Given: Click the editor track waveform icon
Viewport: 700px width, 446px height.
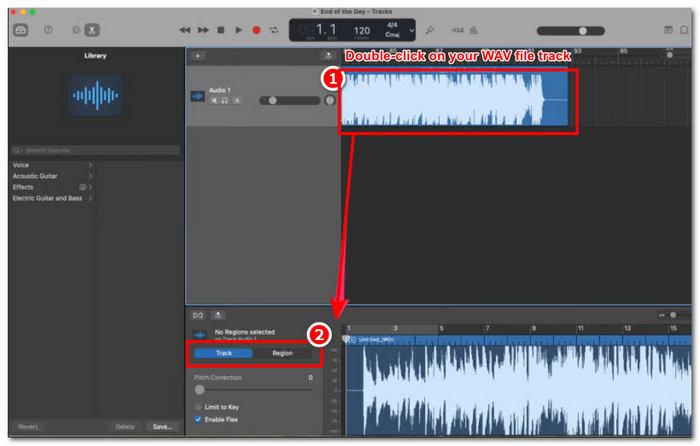Looking at the screenshot, I should [200, 334].
